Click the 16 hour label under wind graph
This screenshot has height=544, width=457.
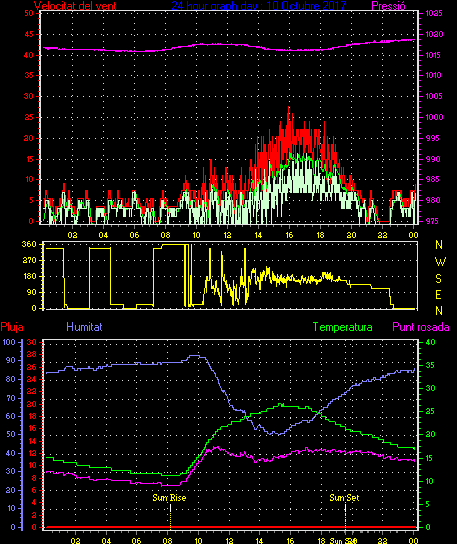click(289, 235)
